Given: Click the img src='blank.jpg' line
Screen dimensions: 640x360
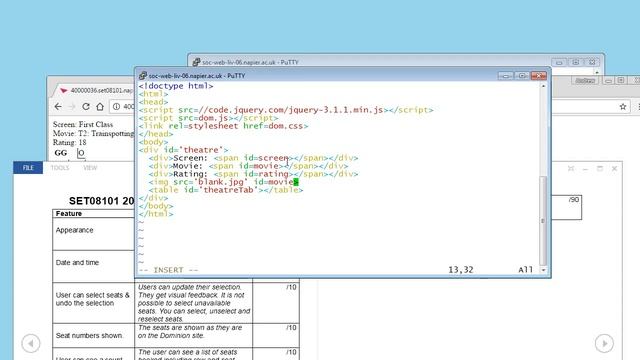Looking at the screenshot, I should tap(223, 182).
